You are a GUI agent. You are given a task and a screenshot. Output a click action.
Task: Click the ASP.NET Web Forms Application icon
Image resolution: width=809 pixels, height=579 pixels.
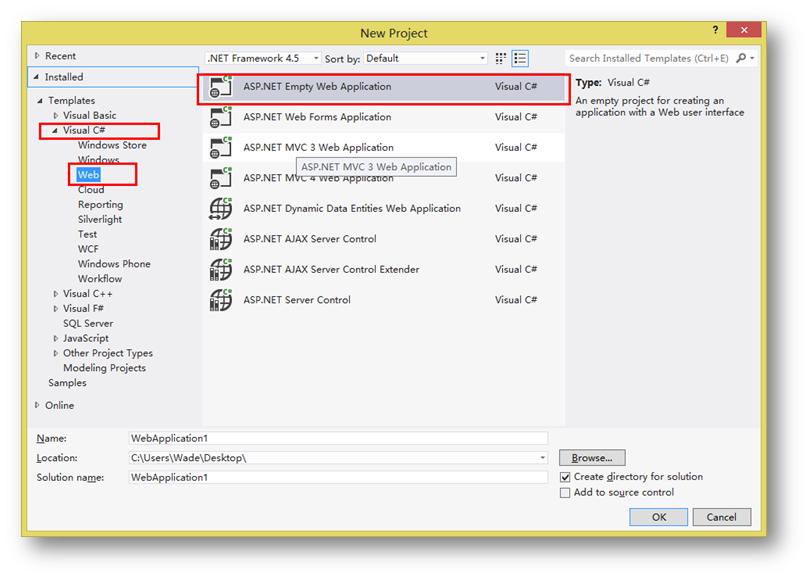coord(220,118)
